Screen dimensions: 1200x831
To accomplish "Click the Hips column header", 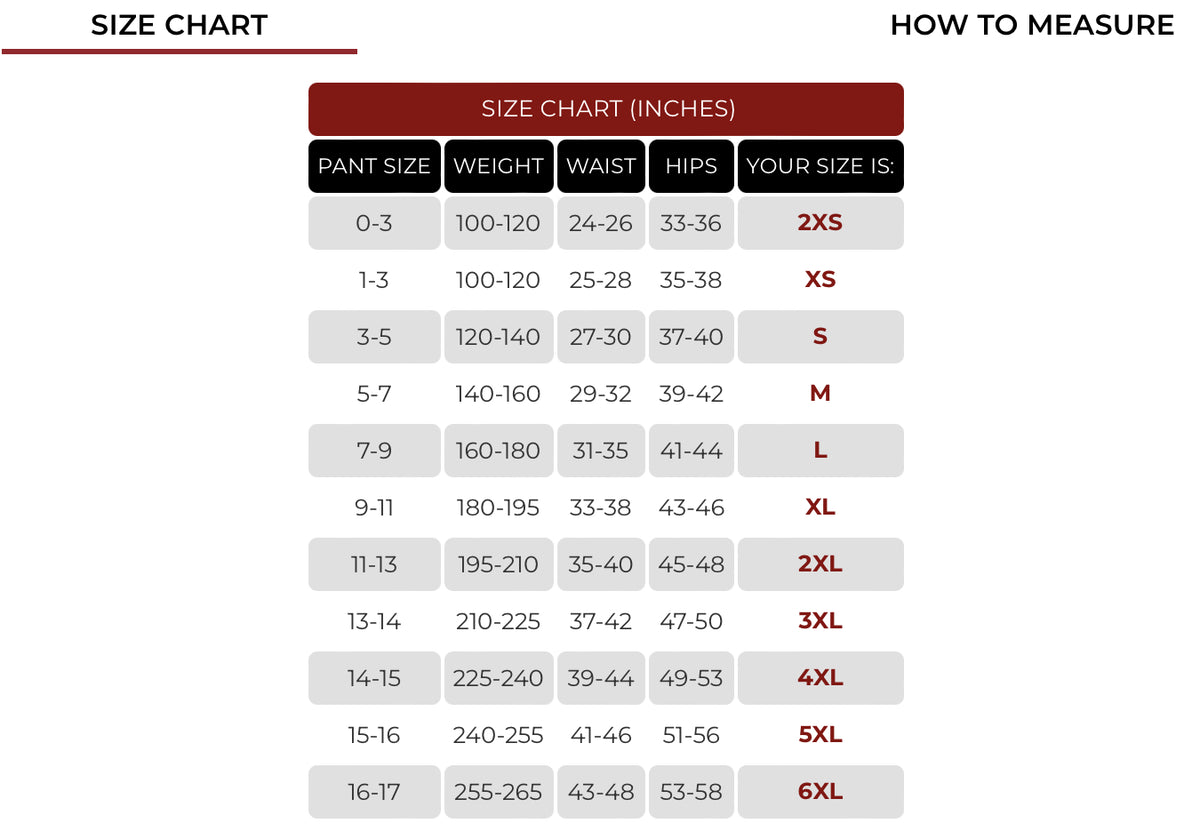I will click(691, 166).
